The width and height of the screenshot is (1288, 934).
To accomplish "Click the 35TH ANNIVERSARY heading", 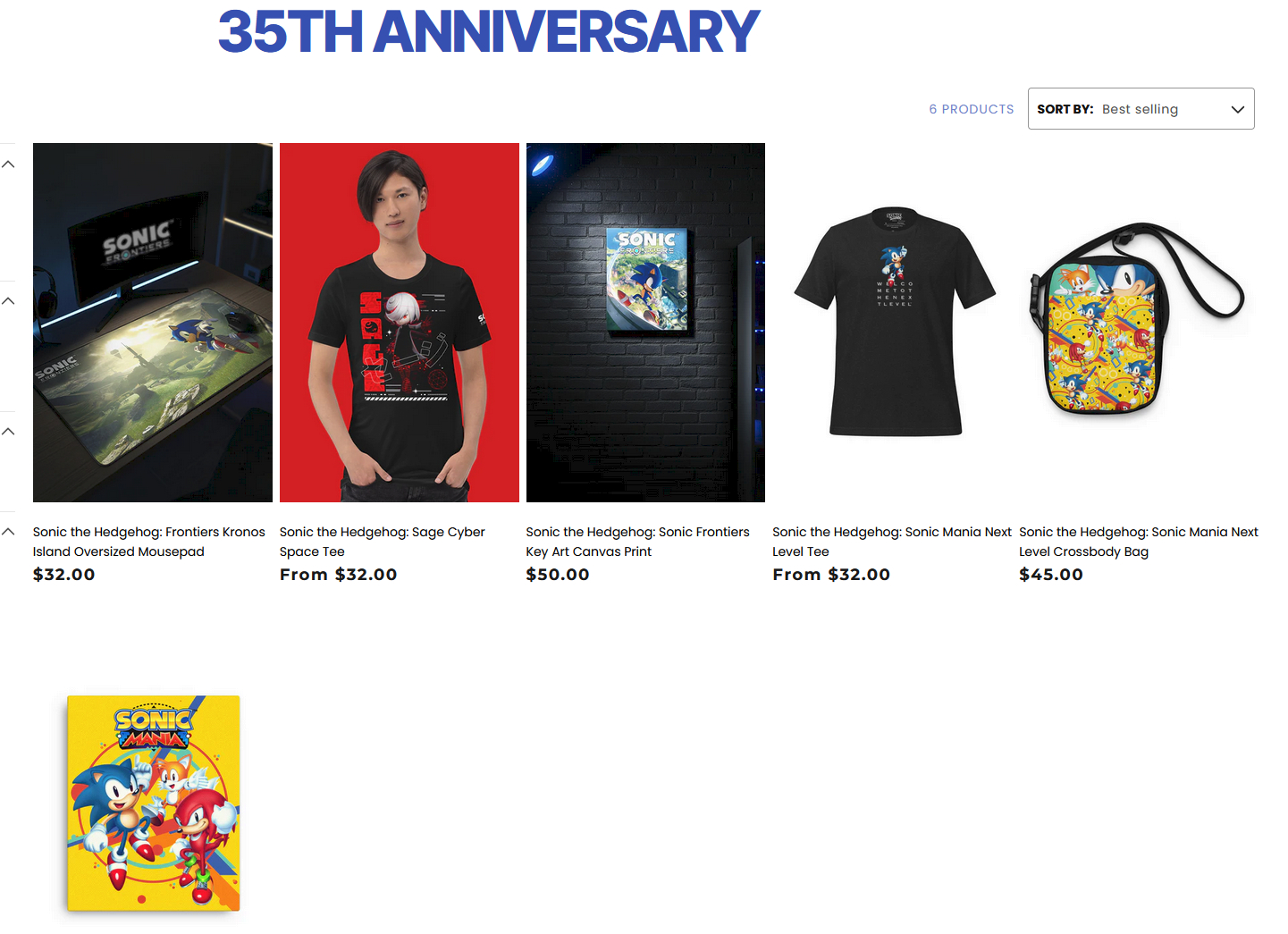I will tap(489, 32).
